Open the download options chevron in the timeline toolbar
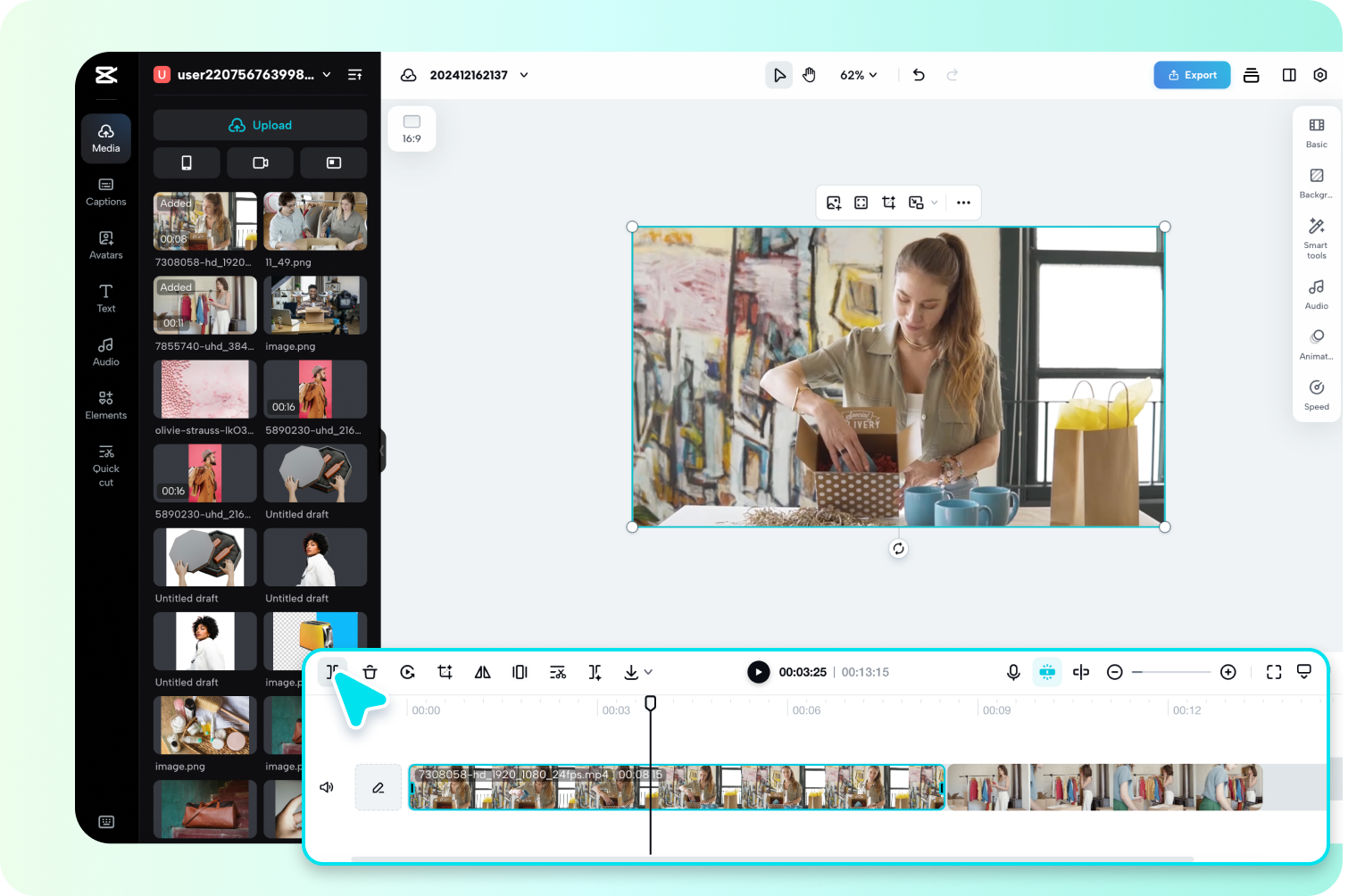 pos(647,671)
